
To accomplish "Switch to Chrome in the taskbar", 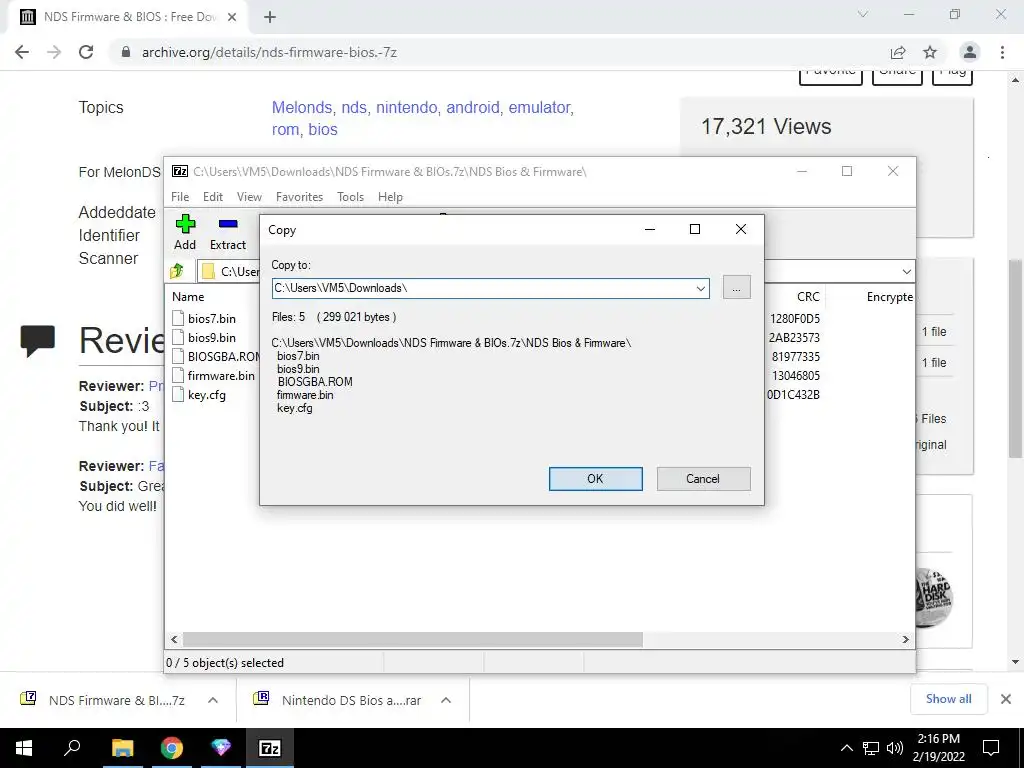I will [x=172, y=748].
